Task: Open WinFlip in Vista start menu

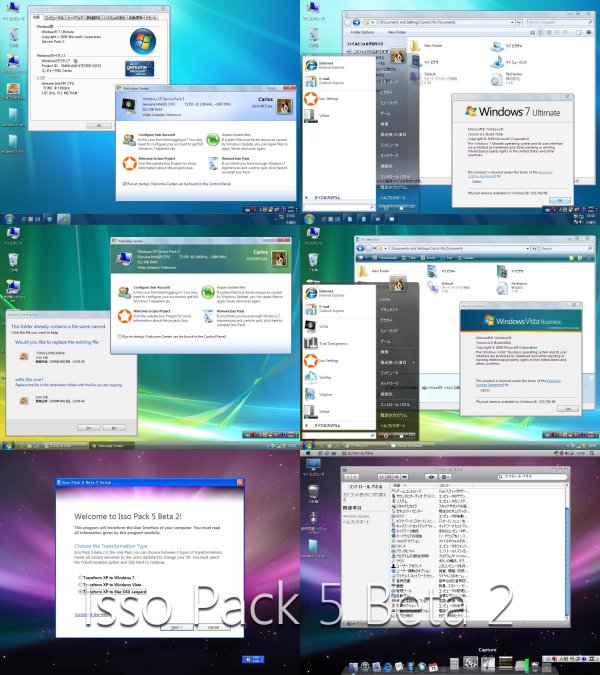Action: click(x=311, y=378)
